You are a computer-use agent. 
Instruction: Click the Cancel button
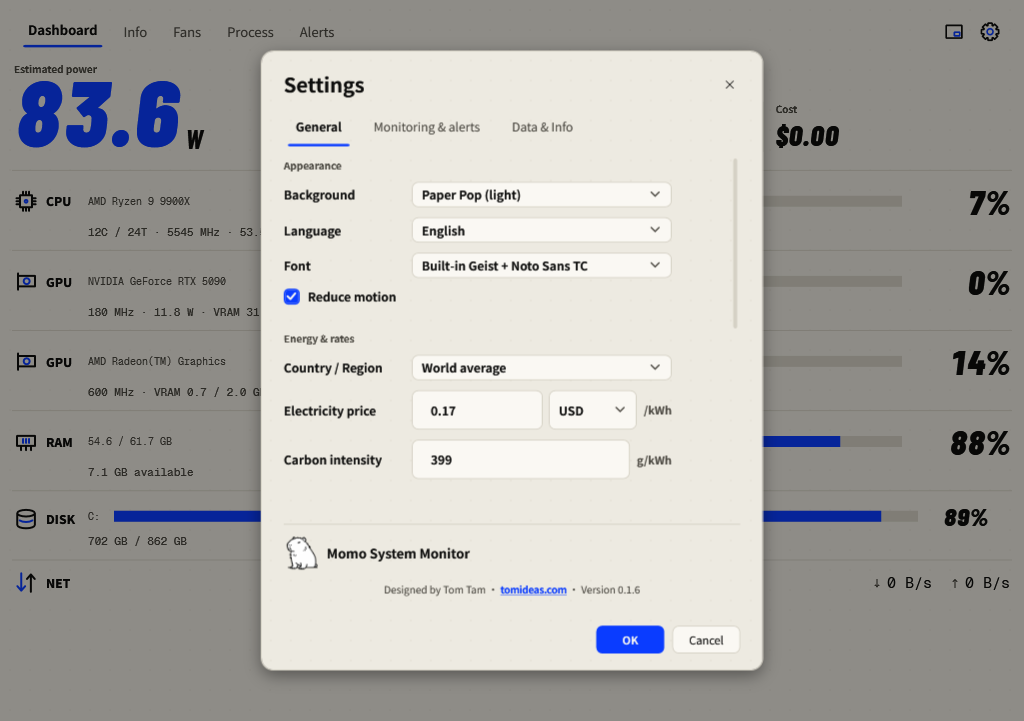pos(706,639)
